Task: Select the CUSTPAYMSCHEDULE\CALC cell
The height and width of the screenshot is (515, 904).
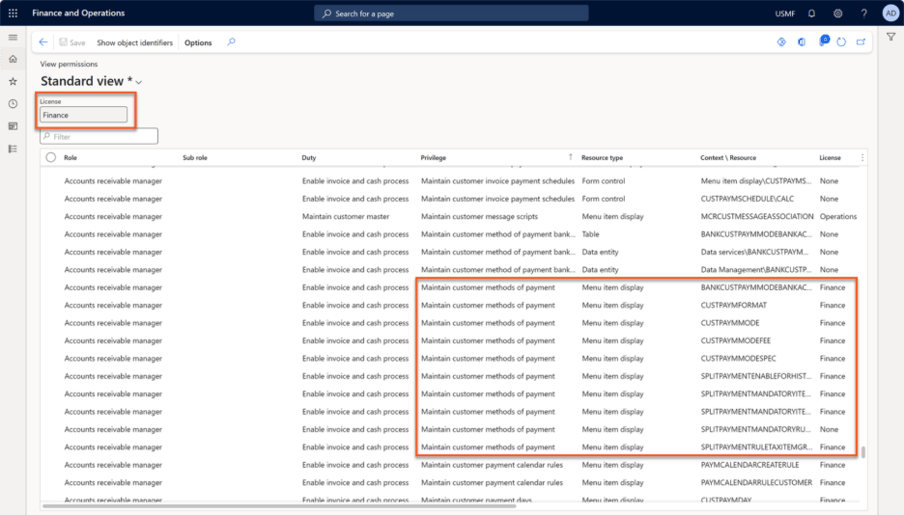Action: (747, 198)
